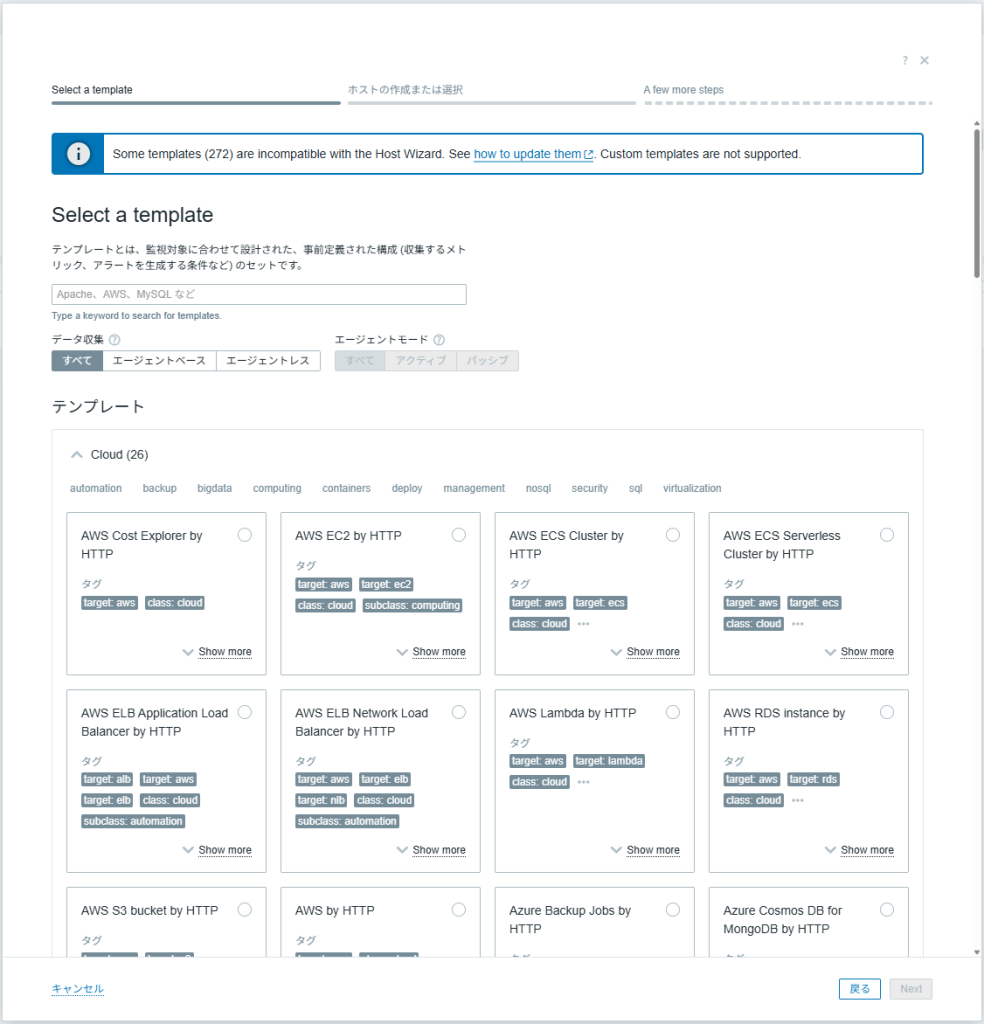Show more for AWS ECS Cluster by HTTP
The image size is (984, 1024).
[653, 652]
